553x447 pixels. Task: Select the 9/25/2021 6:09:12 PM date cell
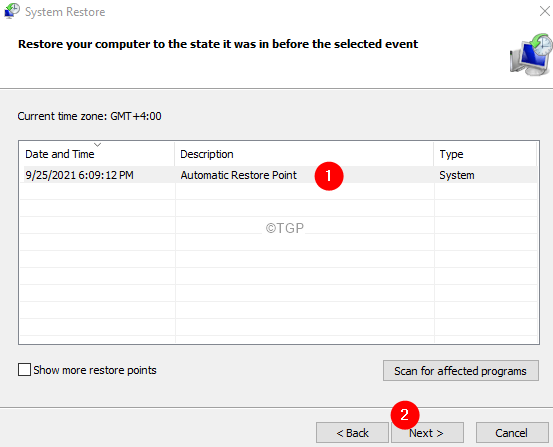coord(79,175)
